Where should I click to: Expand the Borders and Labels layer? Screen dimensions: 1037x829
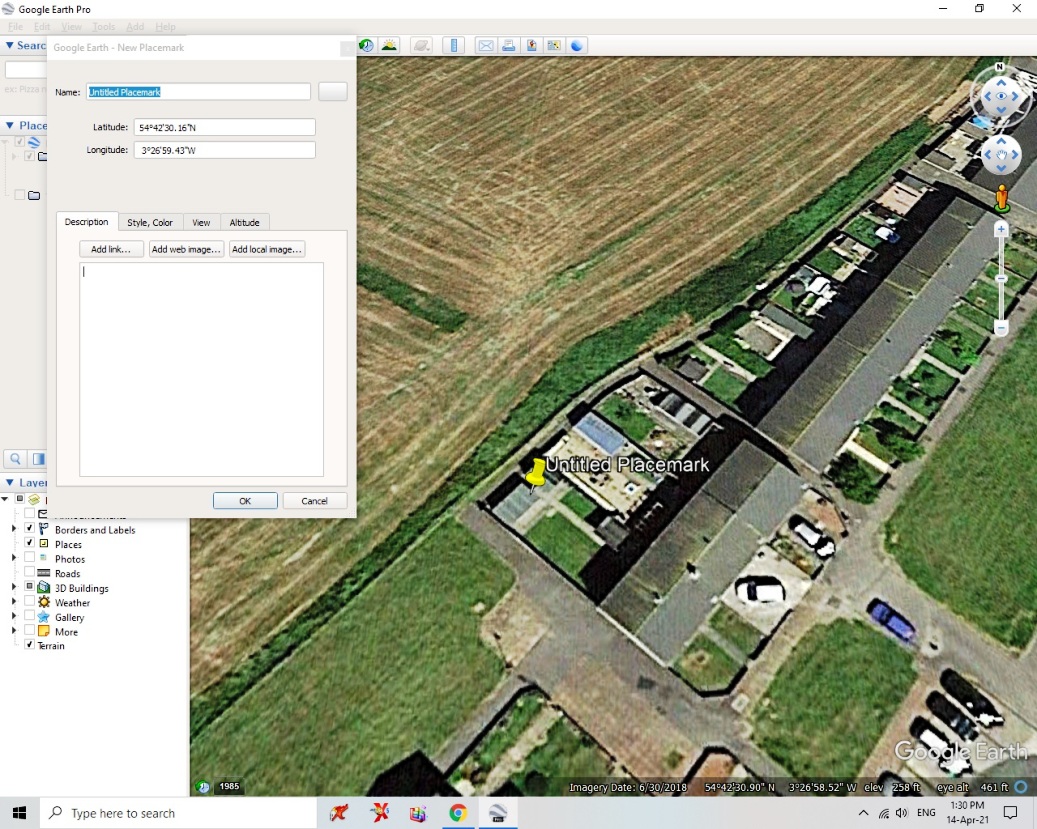click(14, 529)
